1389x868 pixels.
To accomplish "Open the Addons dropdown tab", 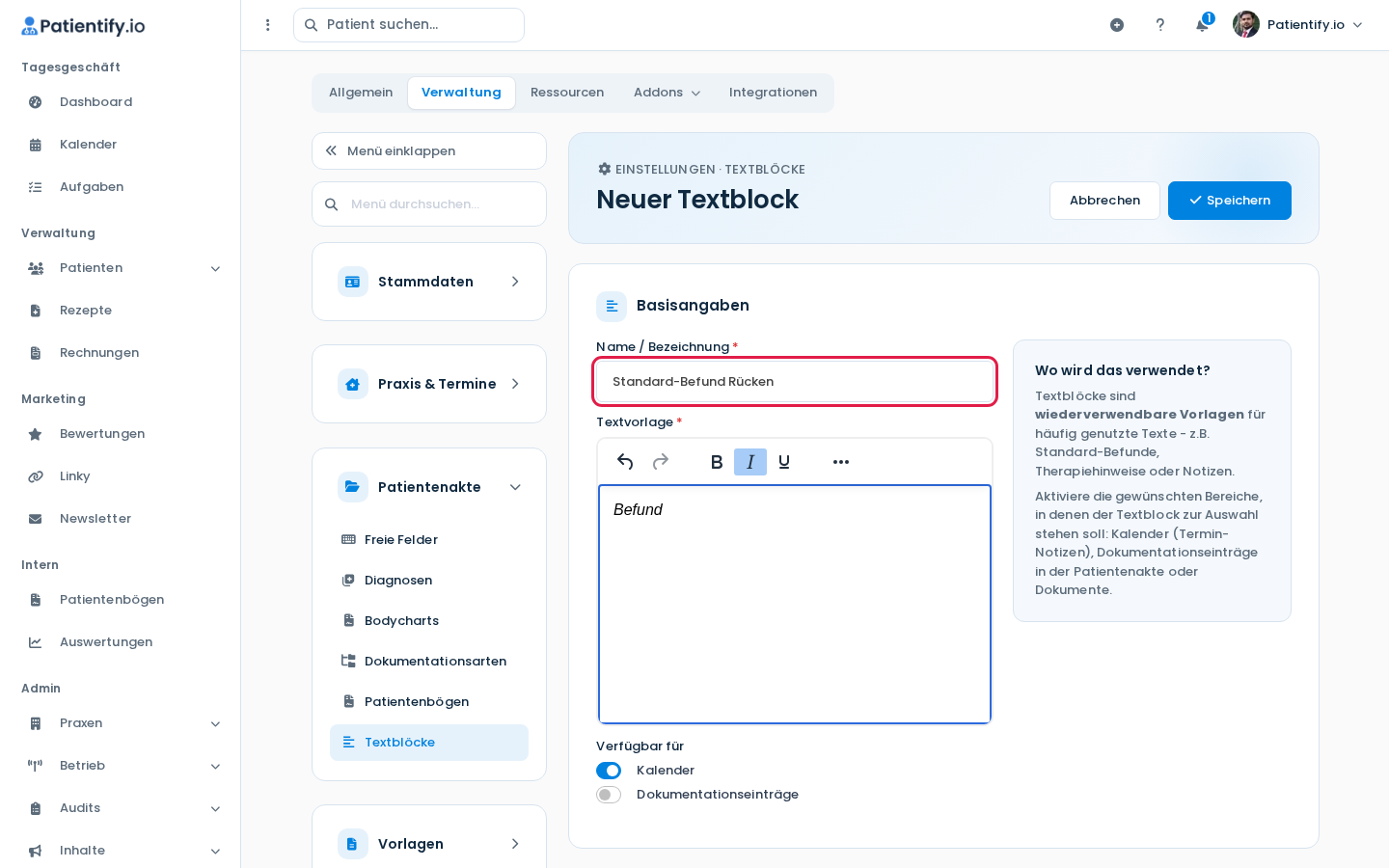I will click(667, 93).
